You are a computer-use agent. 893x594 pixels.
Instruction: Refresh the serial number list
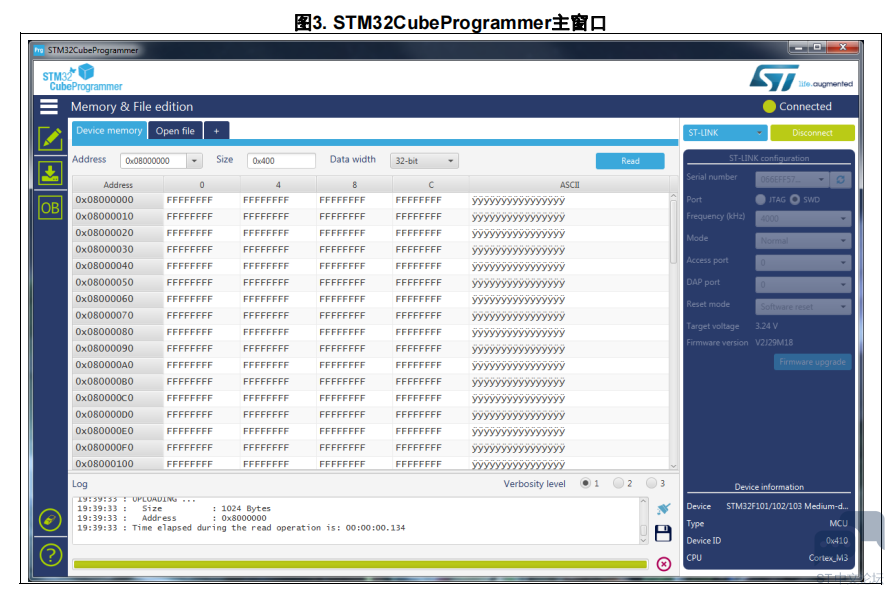pyautogui.click(x=841, y=179)
